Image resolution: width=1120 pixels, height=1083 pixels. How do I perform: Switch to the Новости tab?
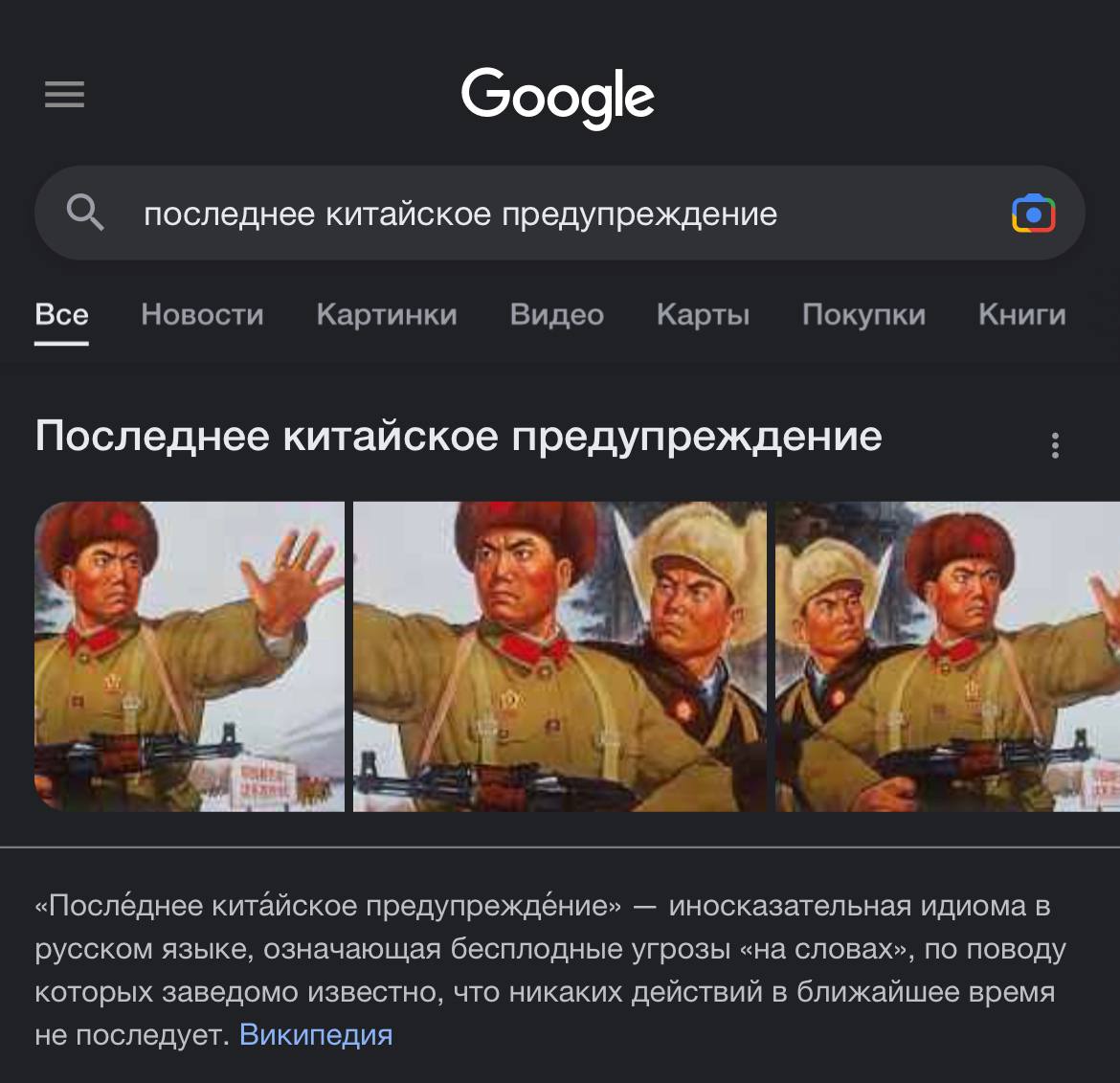coord(202,315)
